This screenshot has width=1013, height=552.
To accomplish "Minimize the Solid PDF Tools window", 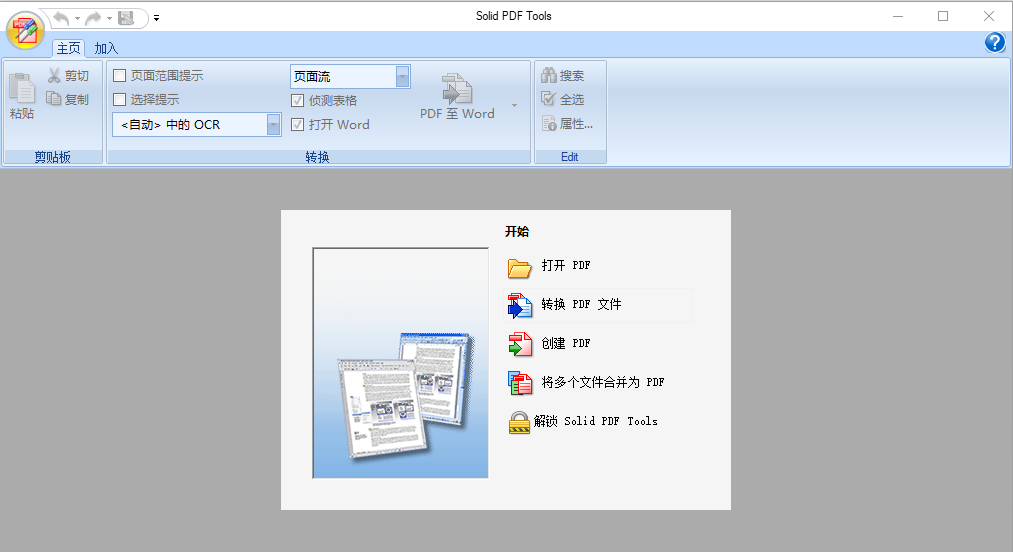I will pos(898,16).
